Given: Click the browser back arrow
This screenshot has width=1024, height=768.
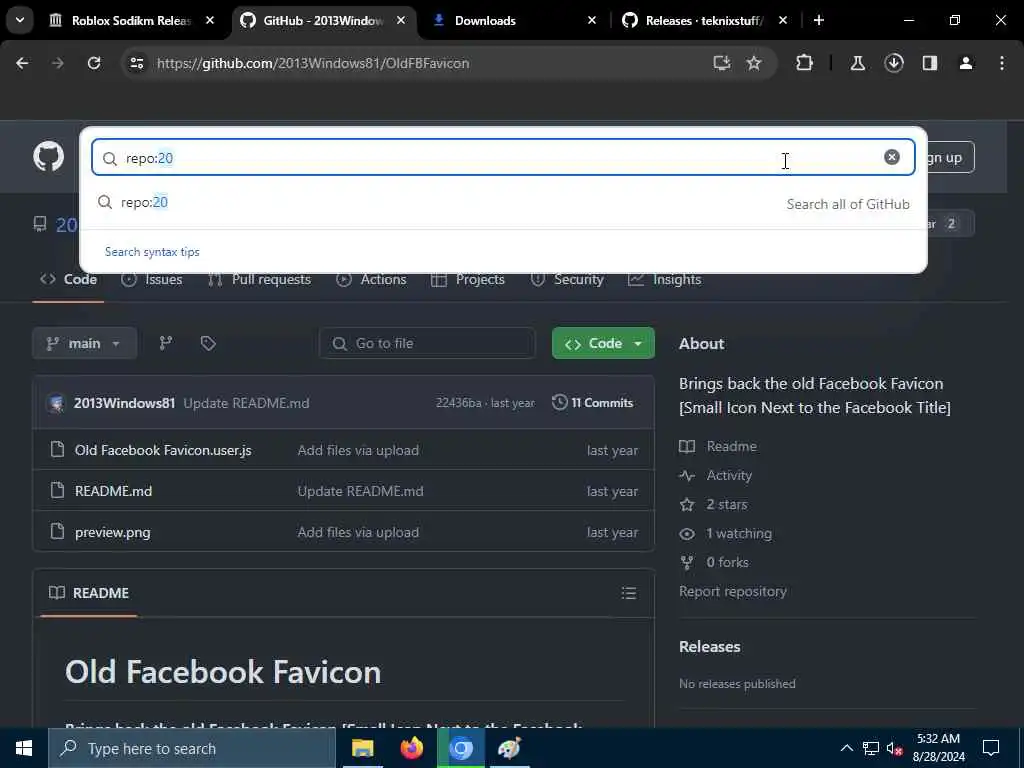Looking at the screenshot, I should (x=22, y=63).
